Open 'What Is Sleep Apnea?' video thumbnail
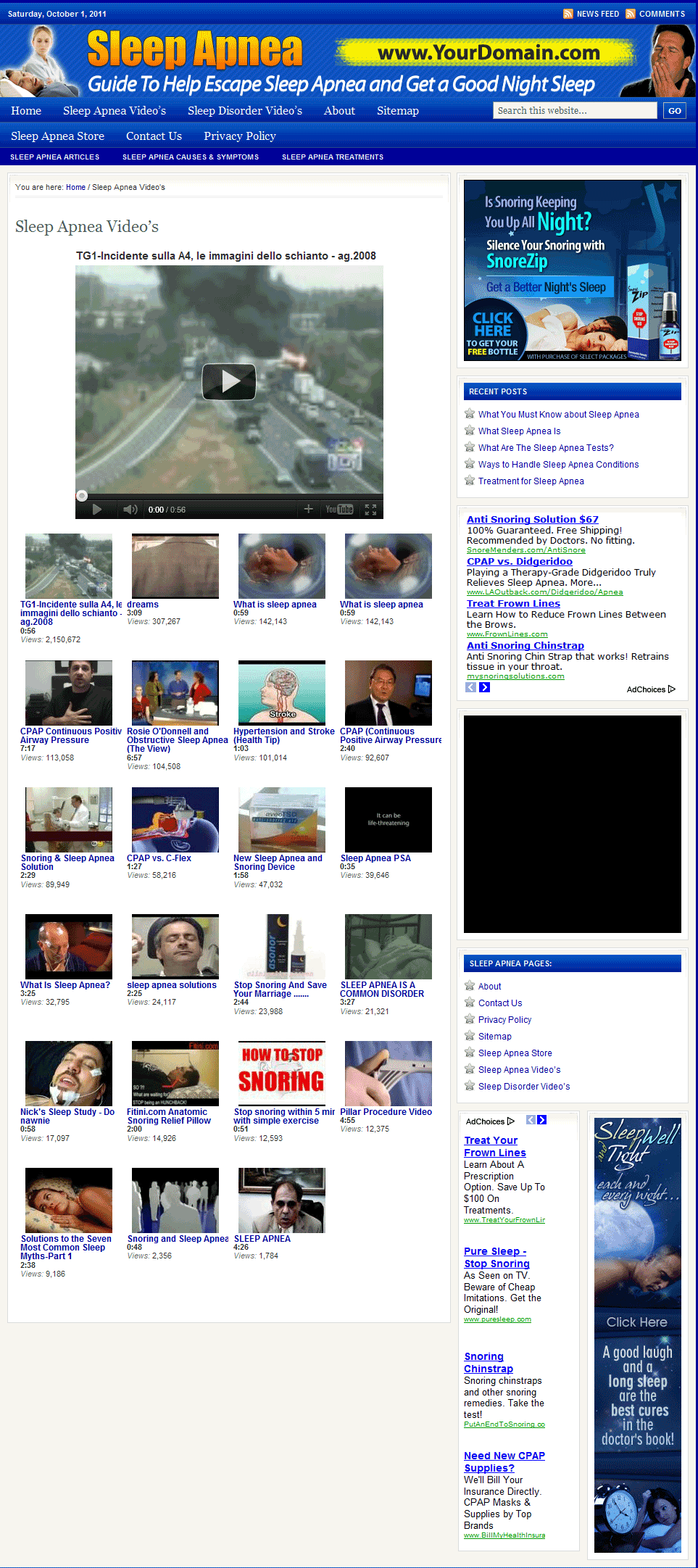The image size is (698, 1568). (x=69, y=947)
